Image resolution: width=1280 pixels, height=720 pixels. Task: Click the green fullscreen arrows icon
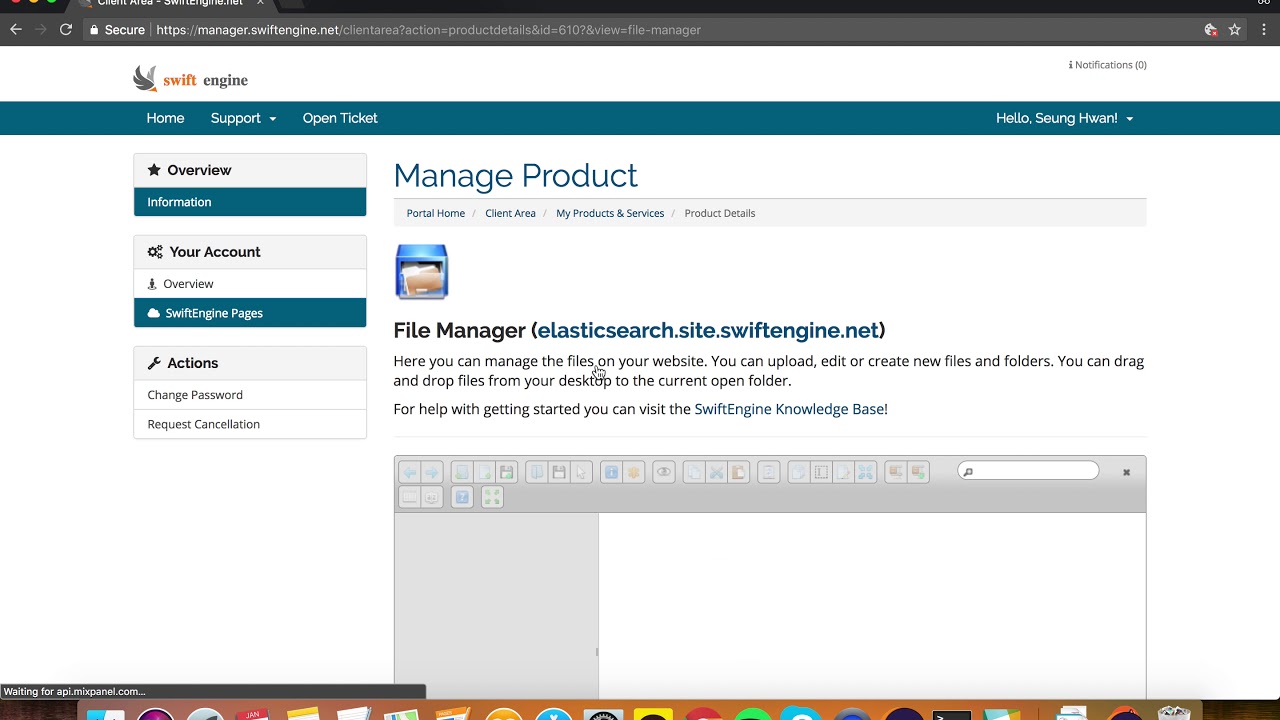pos(492,497)
